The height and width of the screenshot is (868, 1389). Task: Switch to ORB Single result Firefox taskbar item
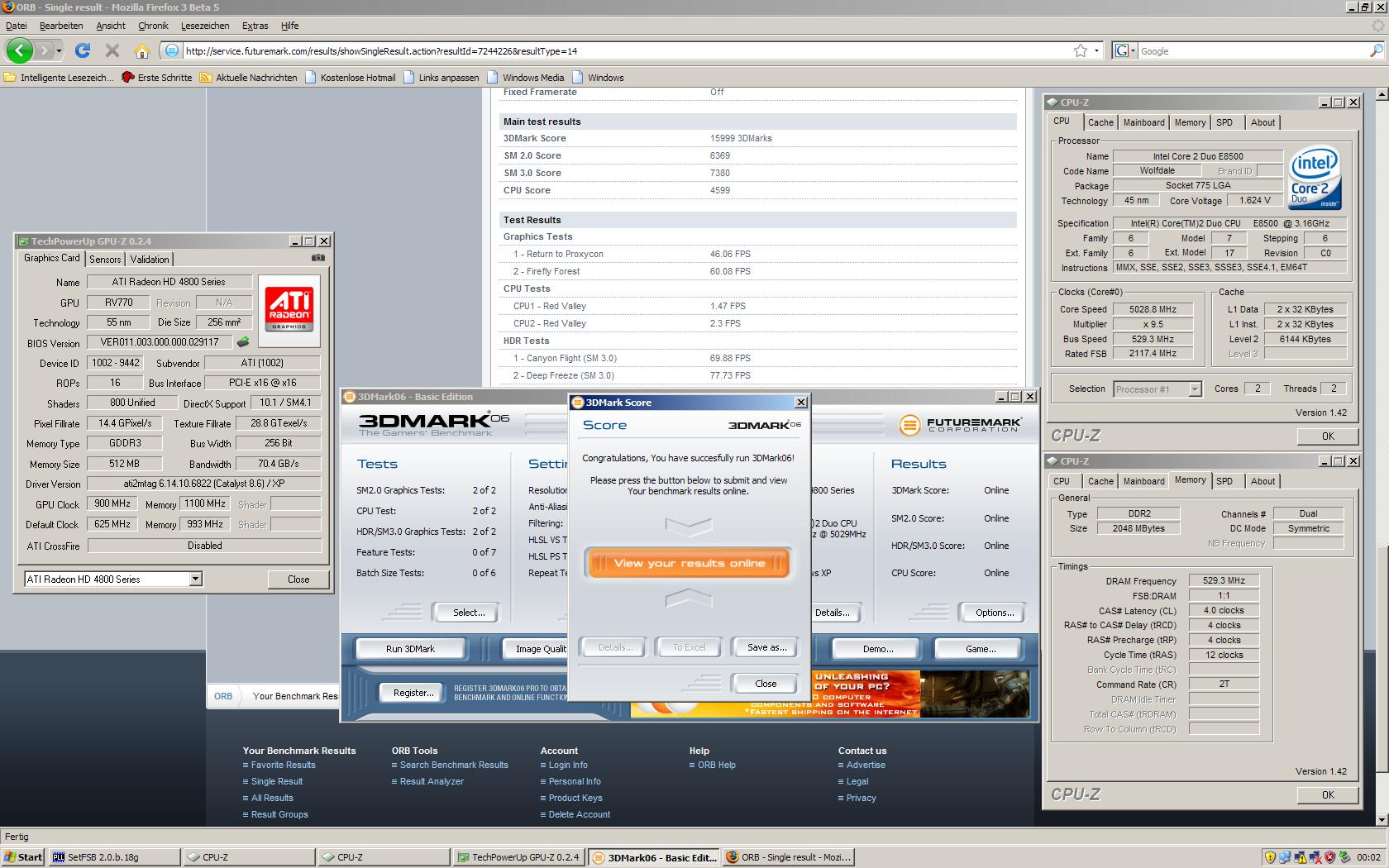789,857
